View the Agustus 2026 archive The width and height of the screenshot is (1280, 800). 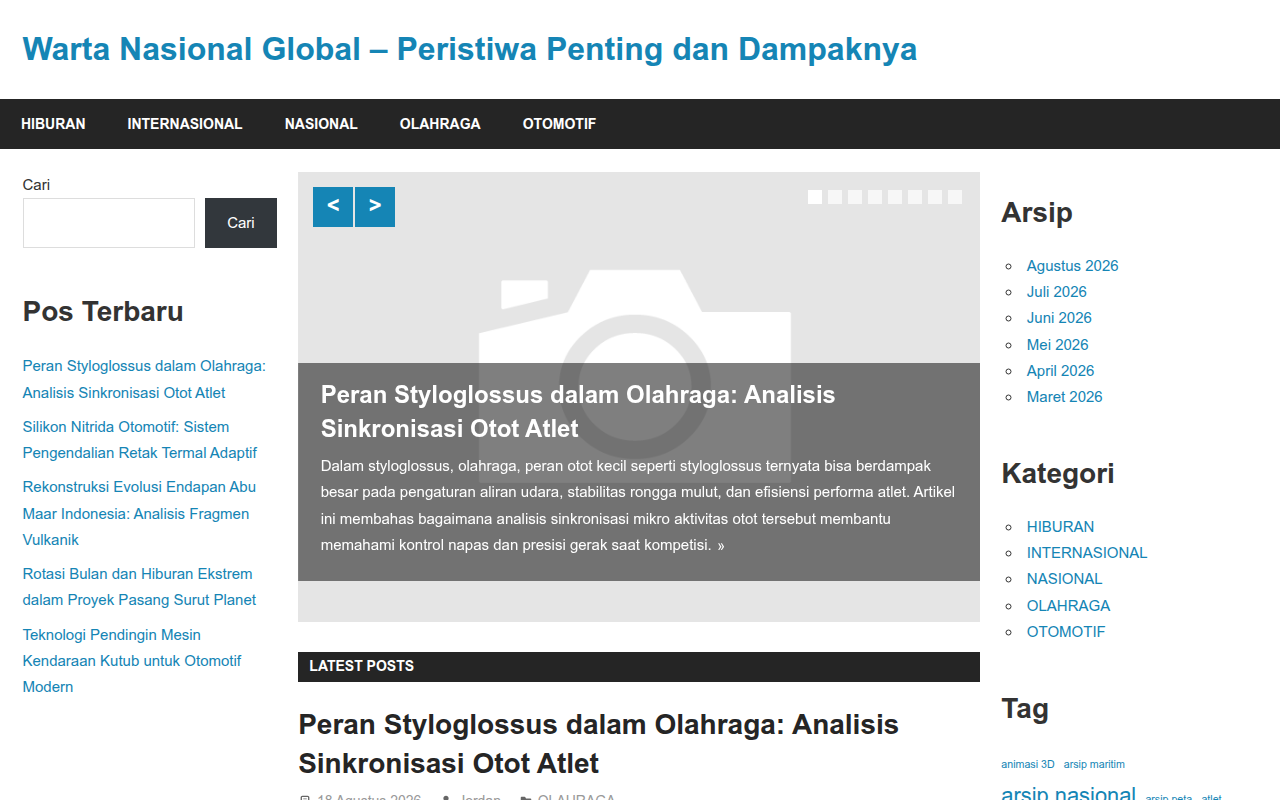1072,266
